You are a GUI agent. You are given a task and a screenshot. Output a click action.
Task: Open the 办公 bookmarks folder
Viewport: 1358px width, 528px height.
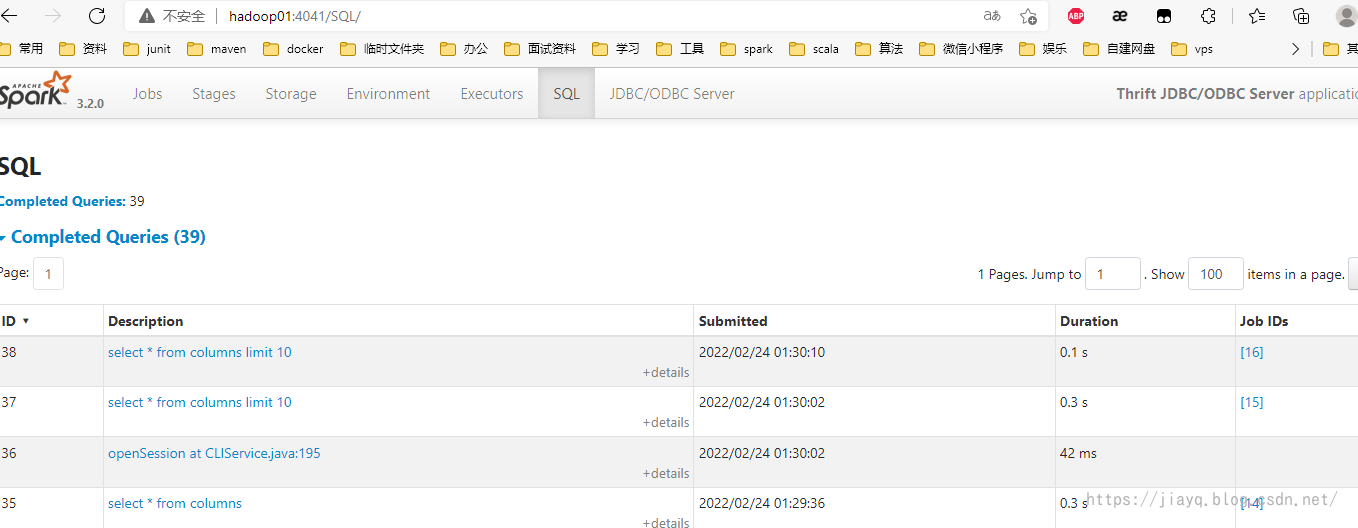[463, 48]
